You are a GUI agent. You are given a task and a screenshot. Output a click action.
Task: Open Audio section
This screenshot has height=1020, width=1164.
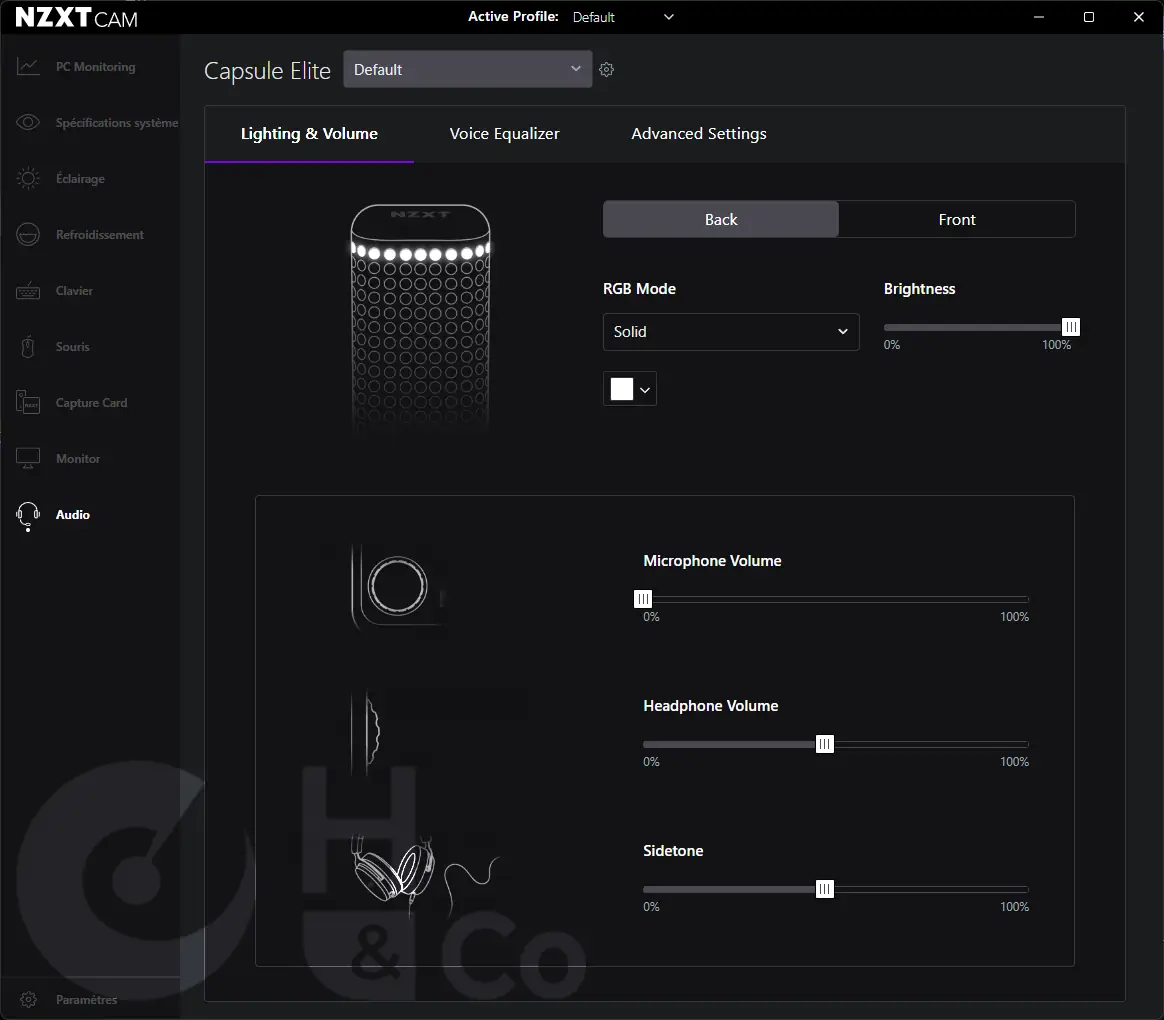pyautogui.click(x=73, y=515)
